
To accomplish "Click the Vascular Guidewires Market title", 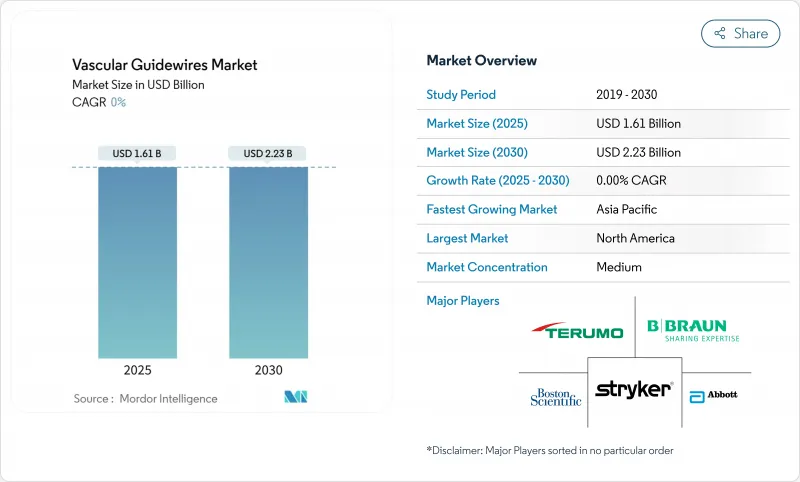I will pos(164,65).
